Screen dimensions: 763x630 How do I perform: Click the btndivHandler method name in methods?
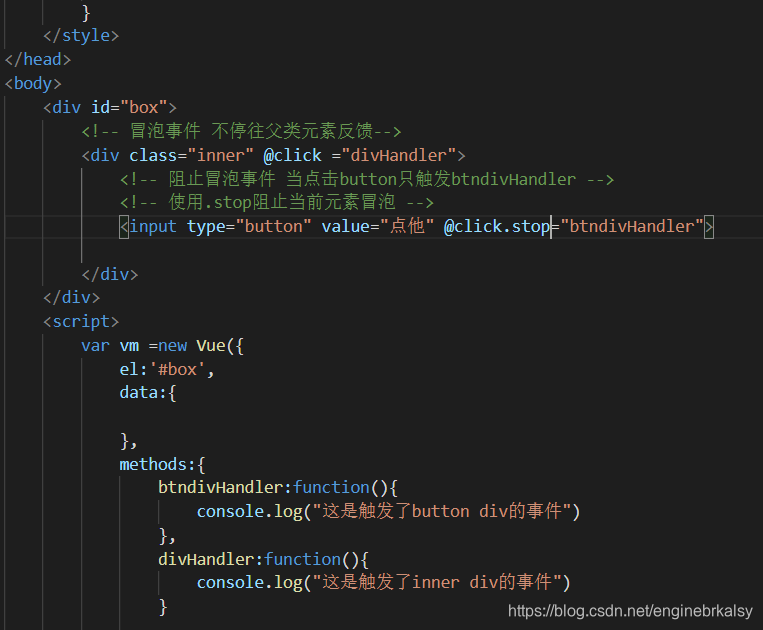pos(220,487)
